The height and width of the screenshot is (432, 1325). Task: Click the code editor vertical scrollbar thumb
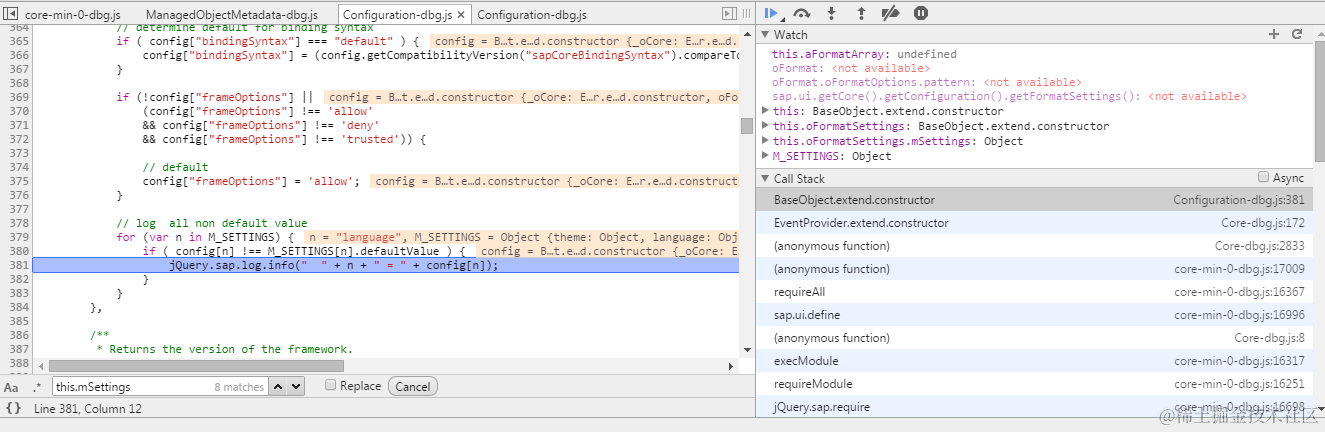[746, 125]
